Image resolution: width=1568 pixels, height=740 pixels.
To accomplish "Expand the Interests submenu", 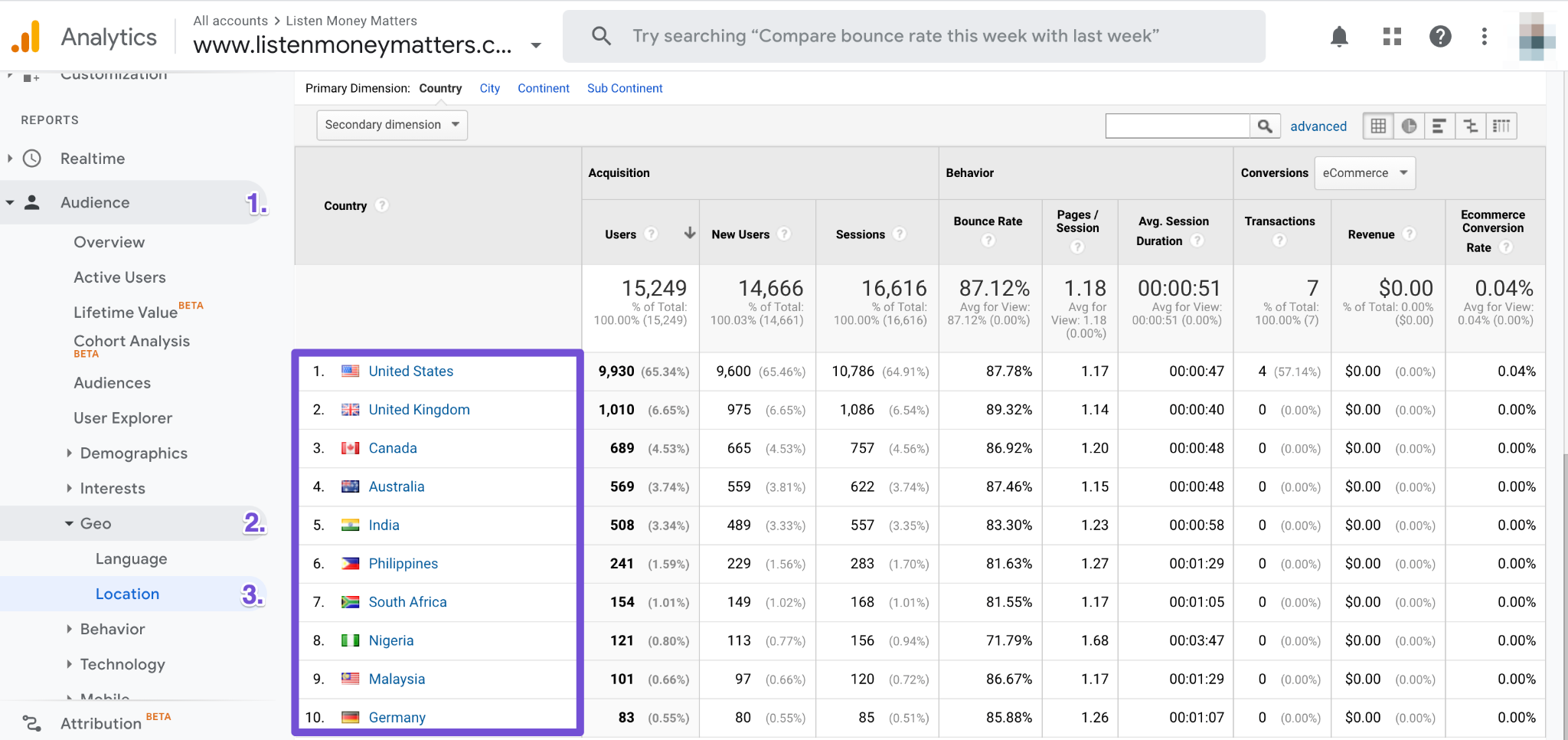I will 69,488.
